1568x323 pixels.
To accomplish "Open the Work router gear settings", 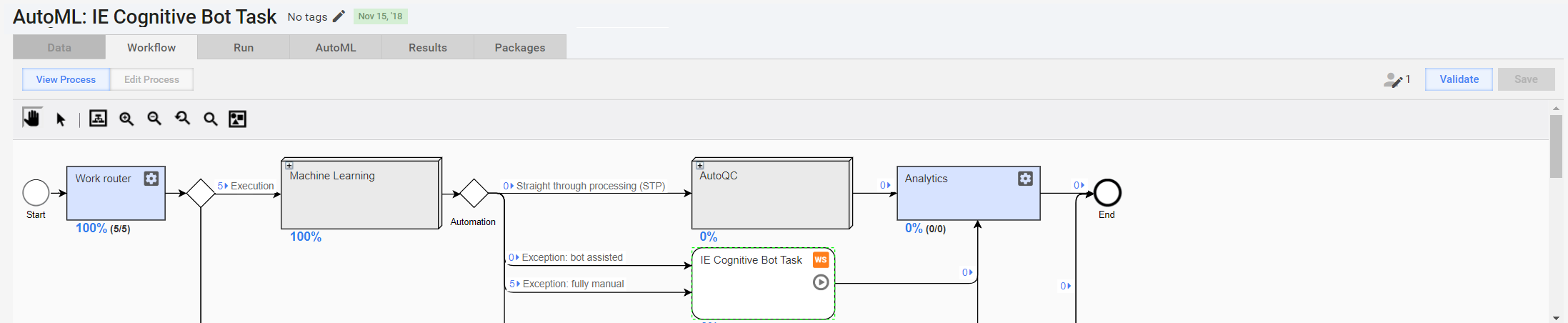I will point(151,179).
